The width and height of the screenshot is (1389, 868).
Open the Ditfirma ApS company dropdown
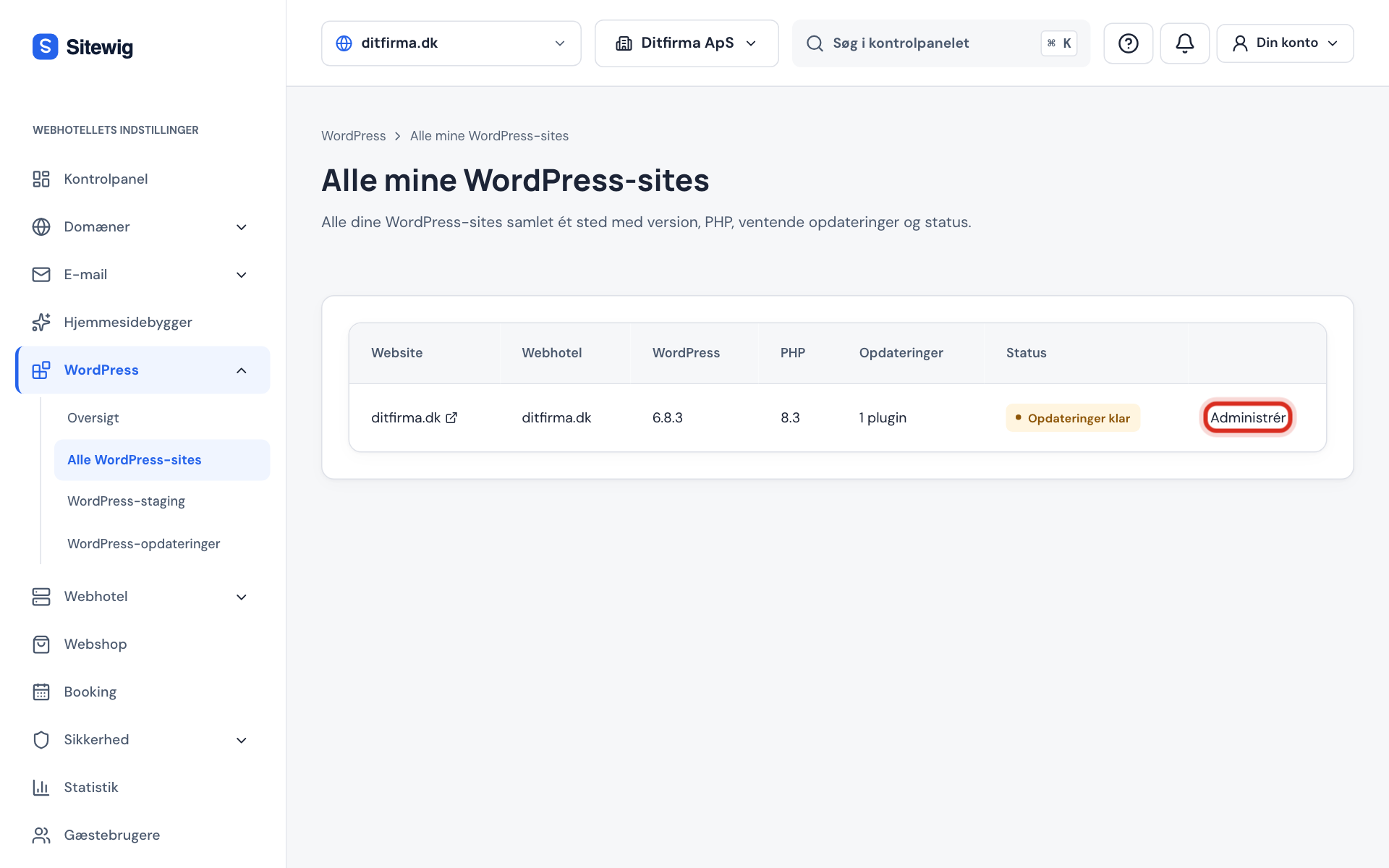(x=686, y=43)
